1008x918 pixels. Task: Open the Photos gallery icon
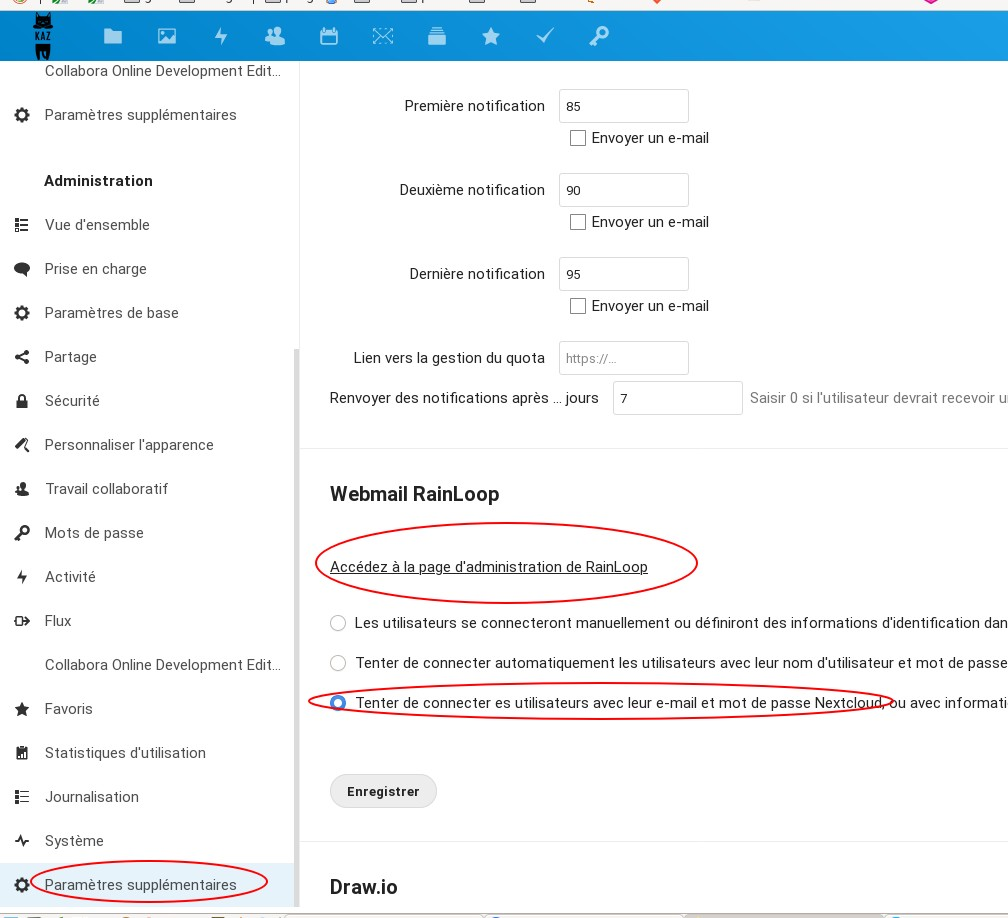pyautogui.click(x=167, y=37)
